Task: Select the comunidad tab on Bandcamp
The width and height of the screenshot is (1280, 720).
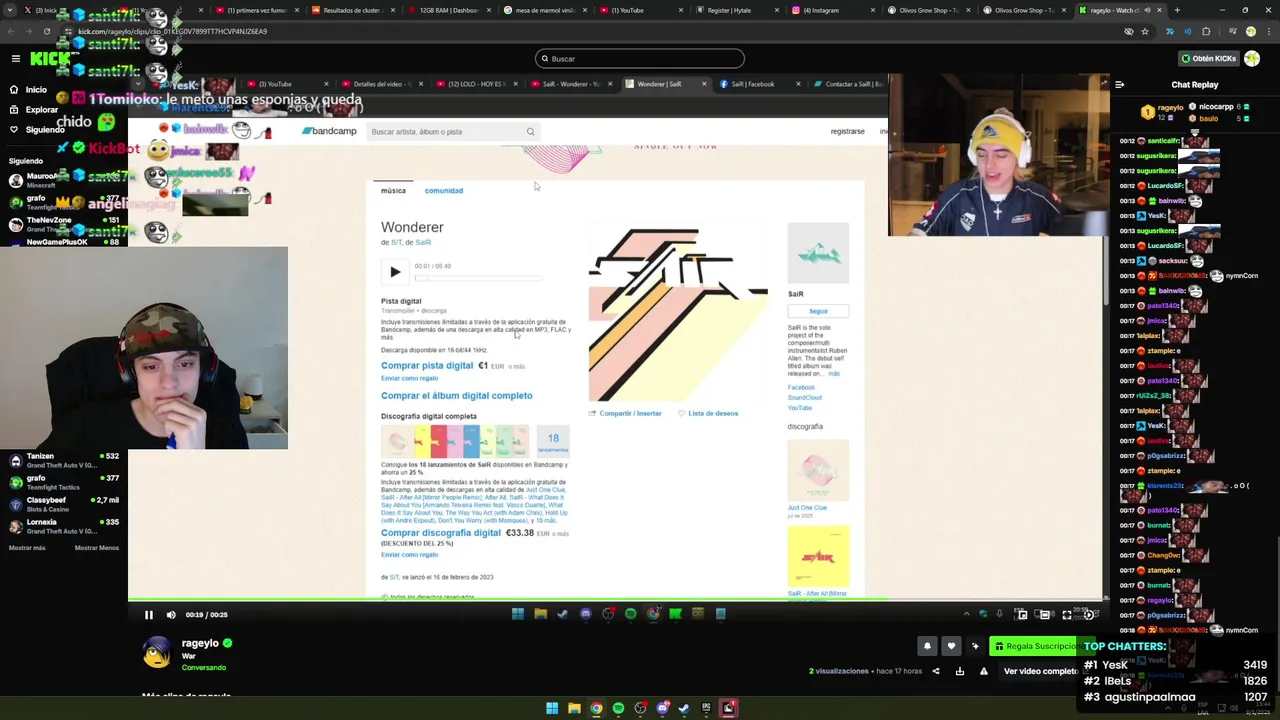Action: [444, 190]
